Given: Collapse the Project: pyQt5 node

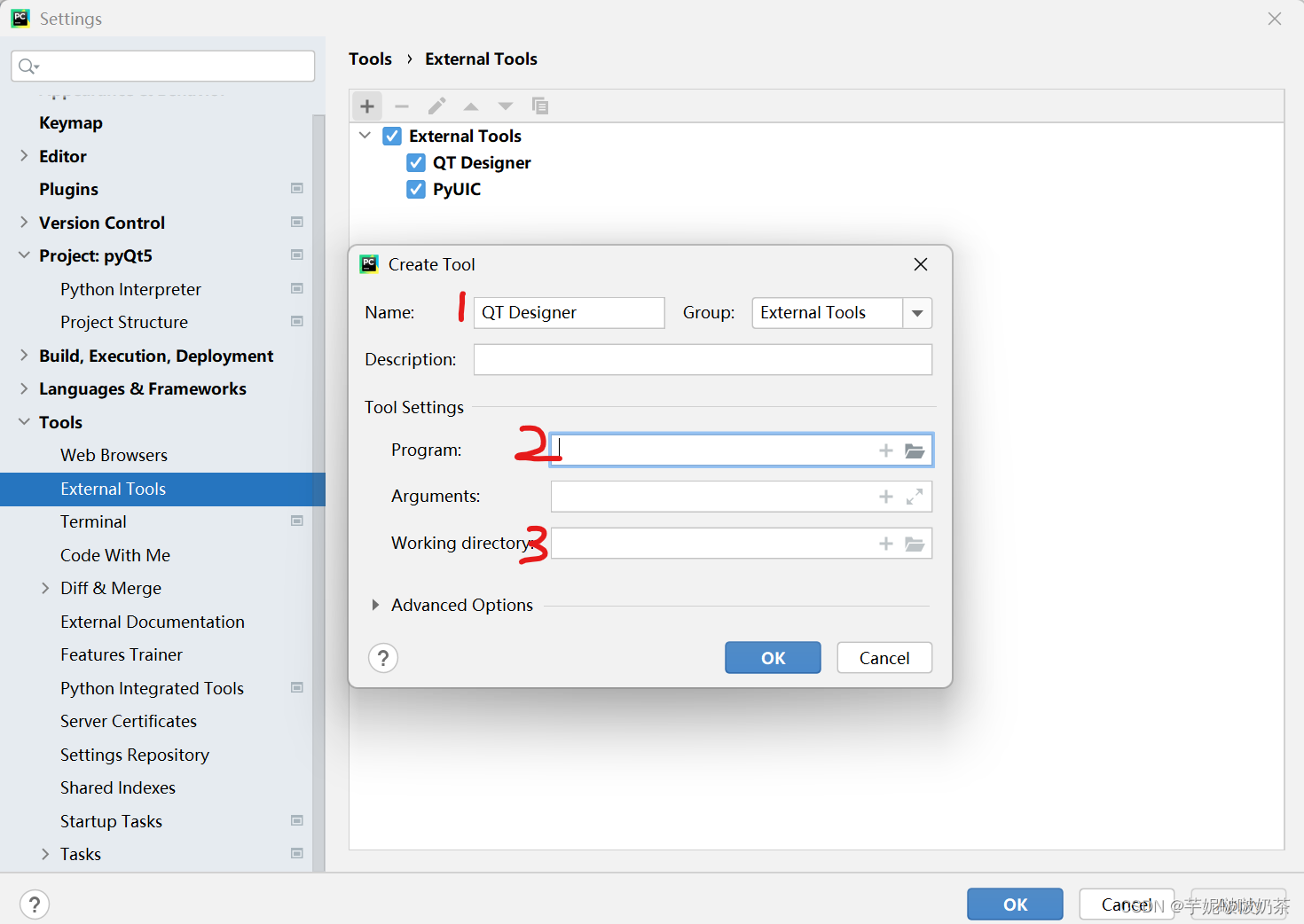Looking at the screenshot, I should pyautogui.click(x=24, y=255).
